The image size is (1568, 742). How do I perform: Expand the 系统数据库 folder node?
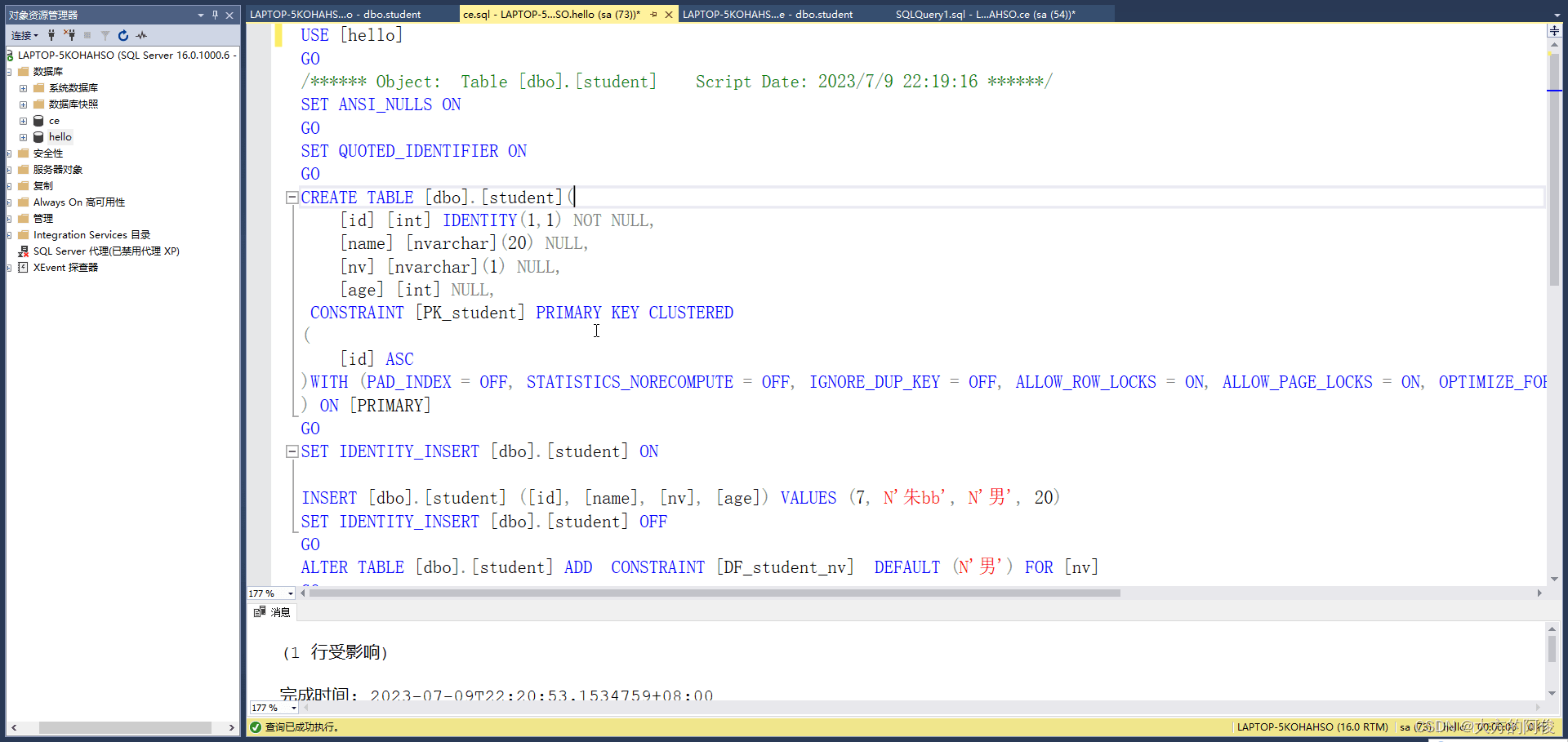23,88
